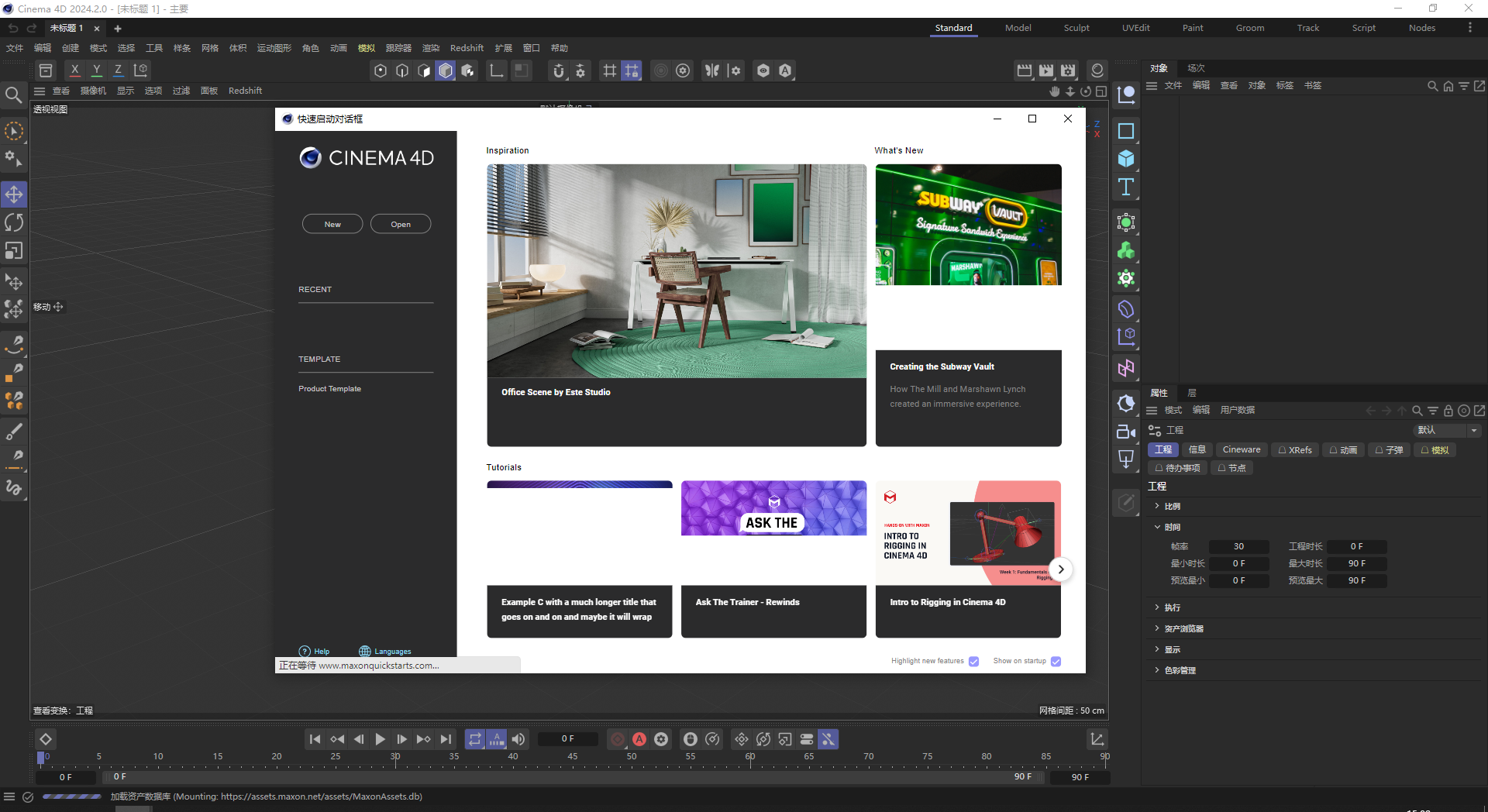This screenshot has height=812, width=1488.
Task: Open the Redshift menu in main menu bar
Action: pyautogui.click(x=467, y=48)
